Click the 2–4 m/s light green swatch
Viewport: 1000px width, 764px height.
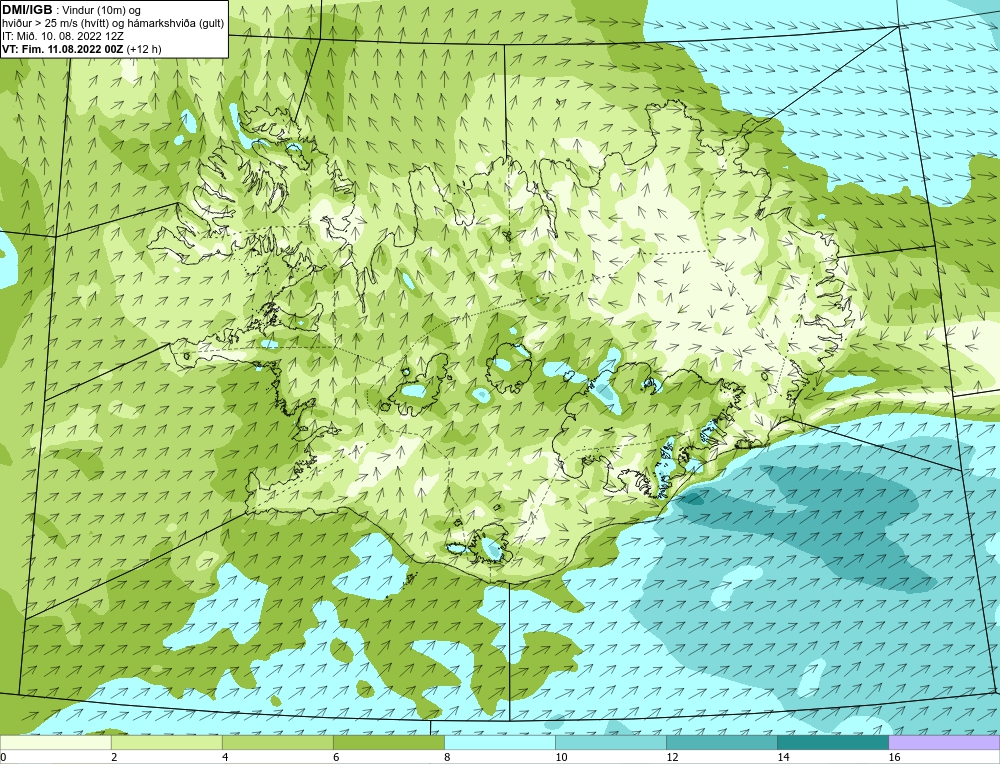166,742
